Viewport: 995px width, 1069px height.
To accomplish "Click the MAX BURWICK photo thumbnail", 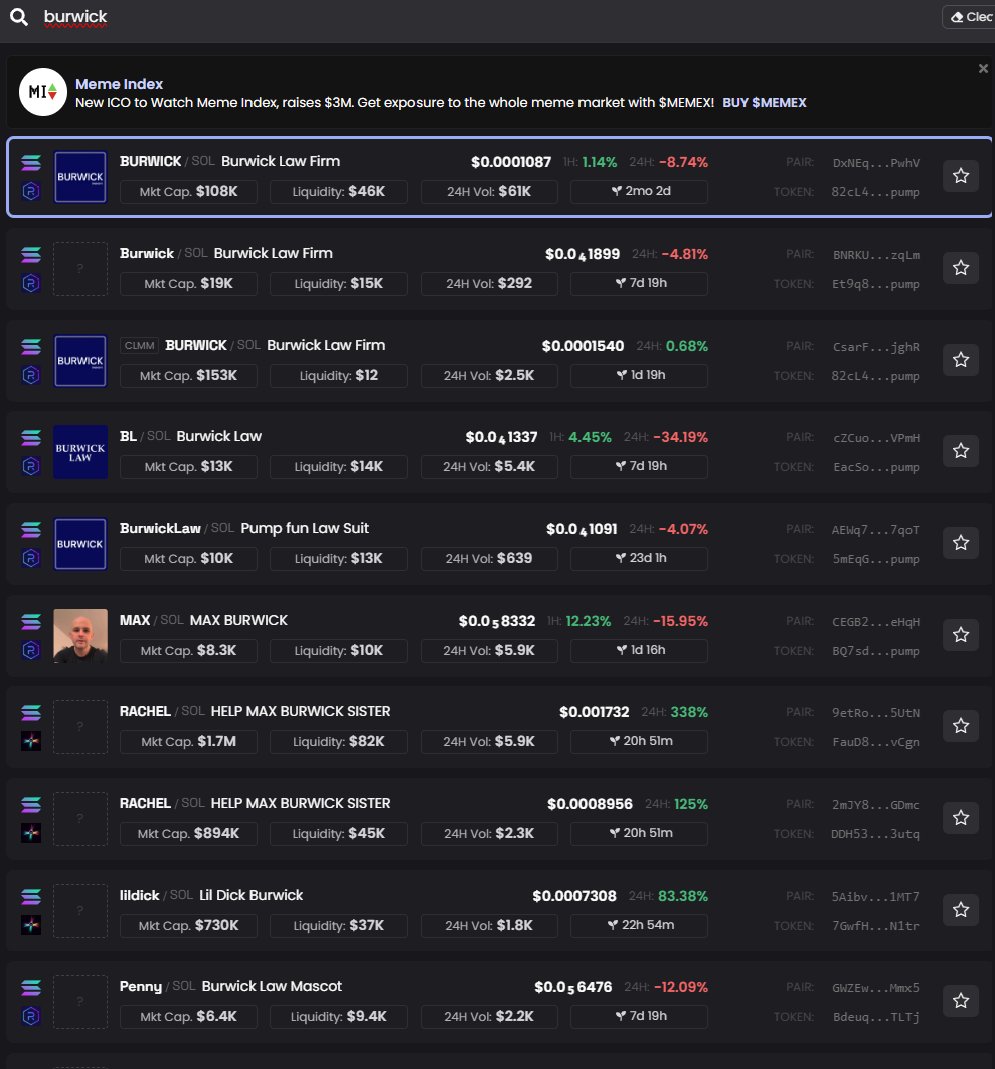I will [x=80, y=635].
